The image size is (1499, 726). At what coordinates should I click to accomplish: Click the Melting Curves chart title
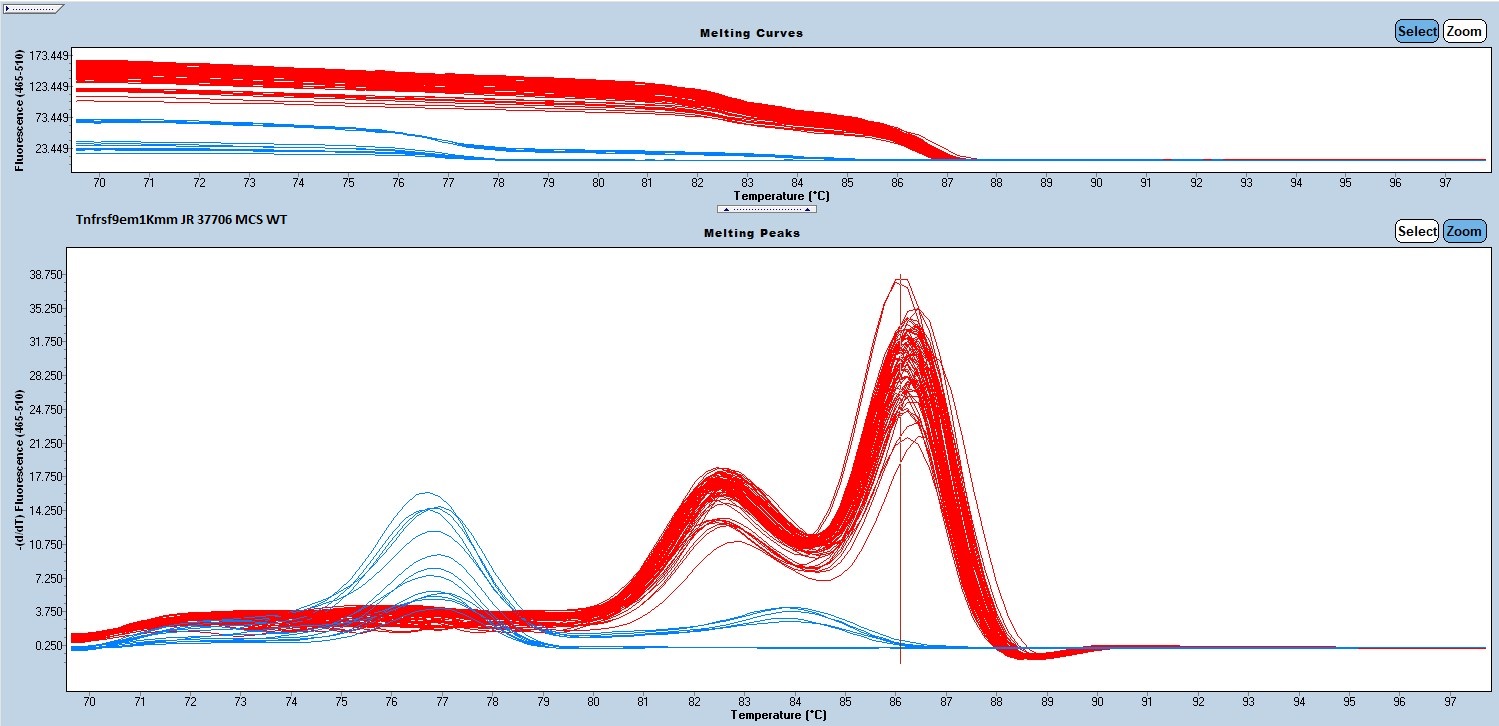coord(751,33)
